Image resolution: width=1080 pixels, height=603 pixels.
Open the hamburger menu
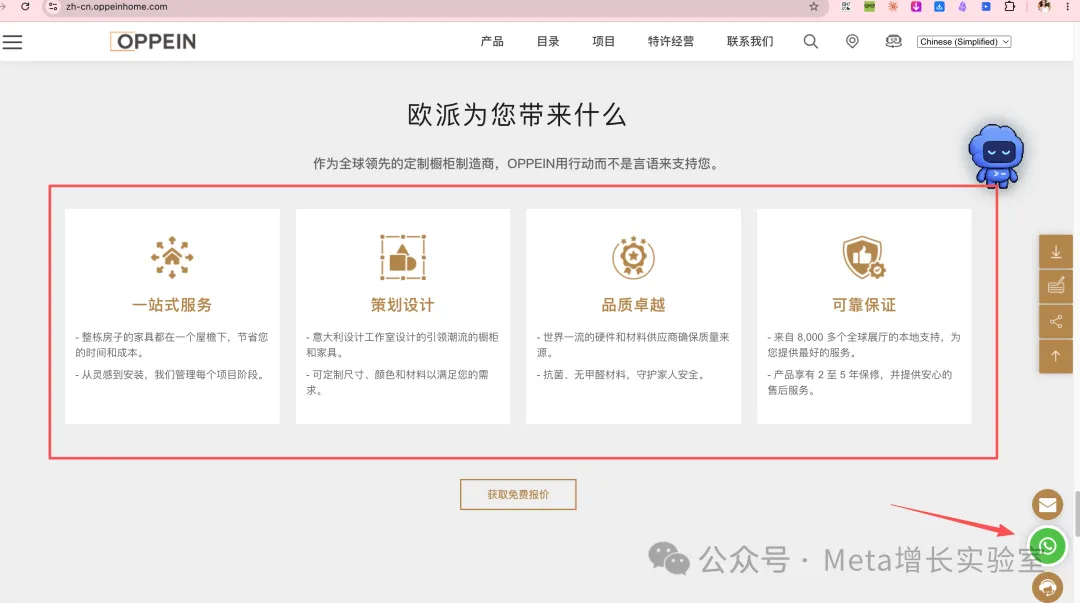12,42
